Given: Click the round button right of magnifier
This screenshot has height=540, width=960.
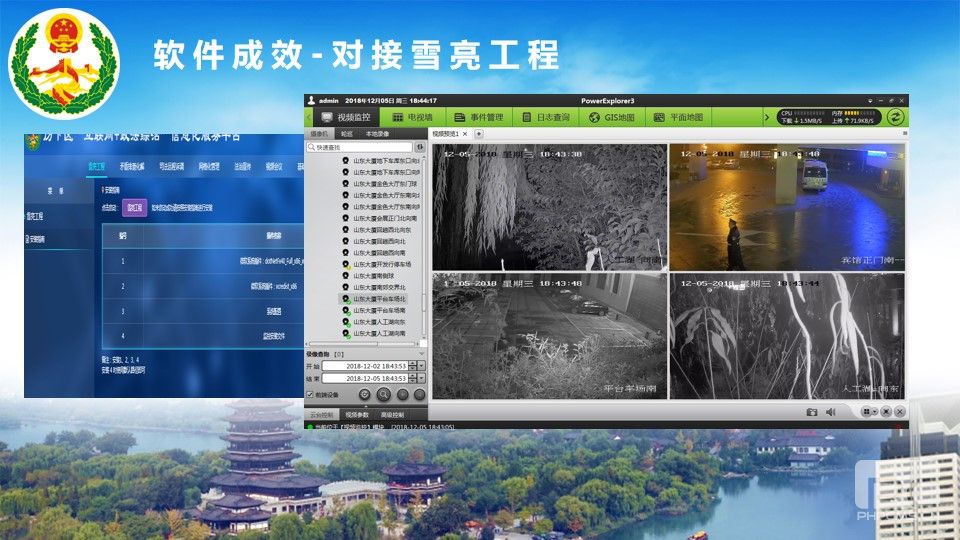Looking at the screenshot, I should (402, 395).
